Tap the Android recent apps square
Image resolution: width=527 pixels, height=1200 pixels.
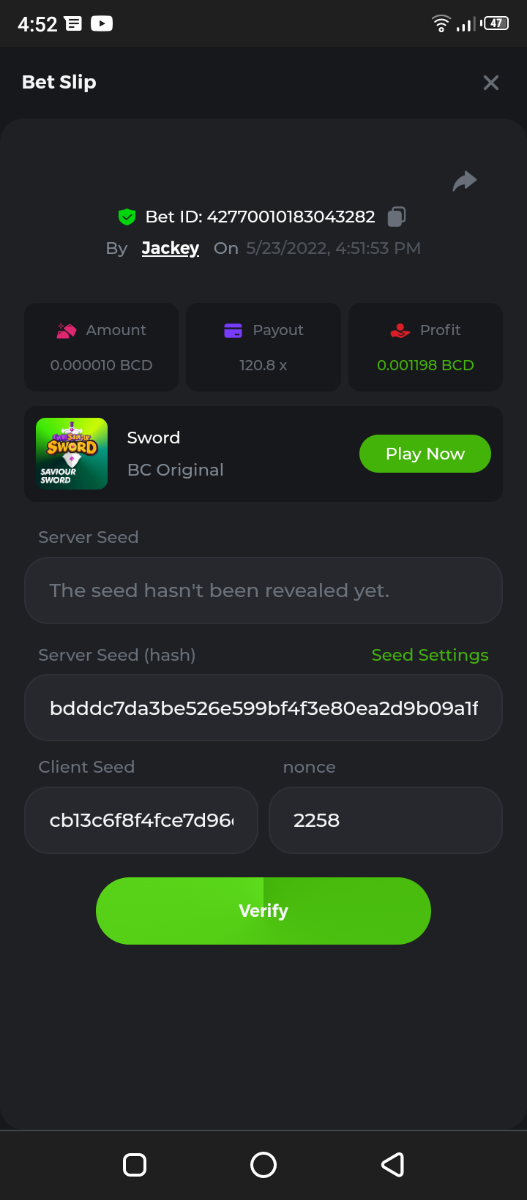point(134,1164)
